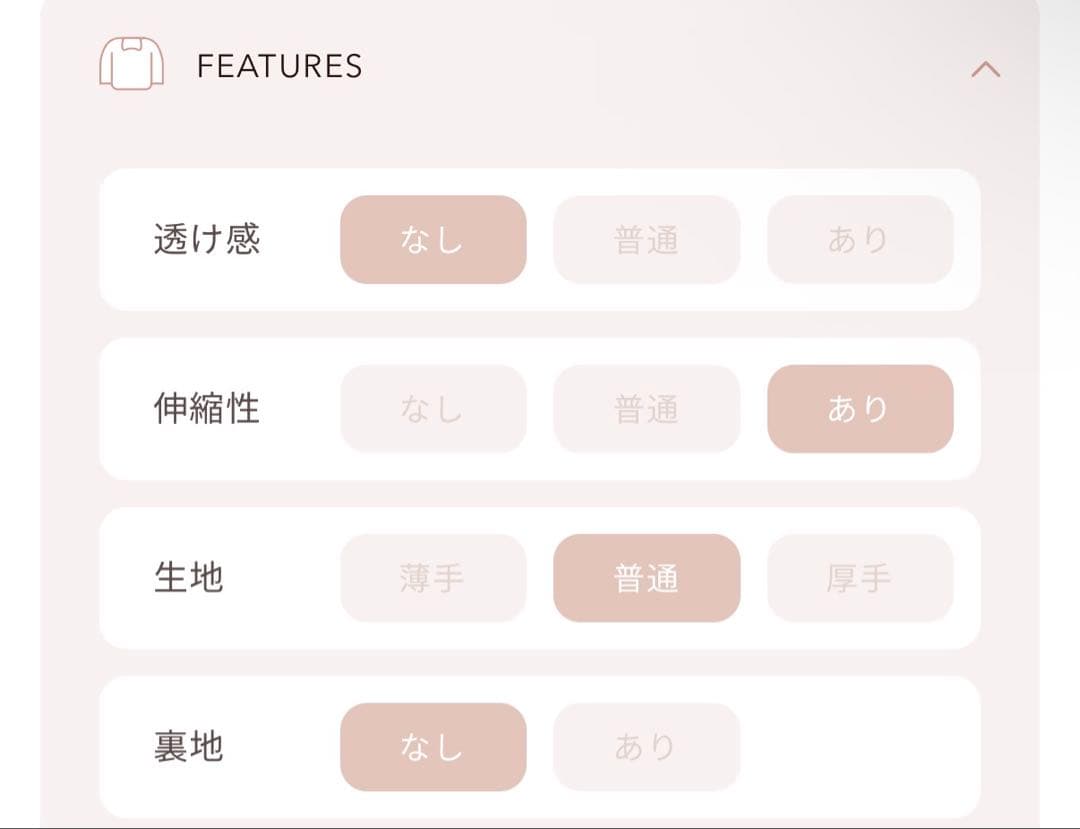Choose 厚手 for 生地 (fabric)

click(x=860, y=578)
